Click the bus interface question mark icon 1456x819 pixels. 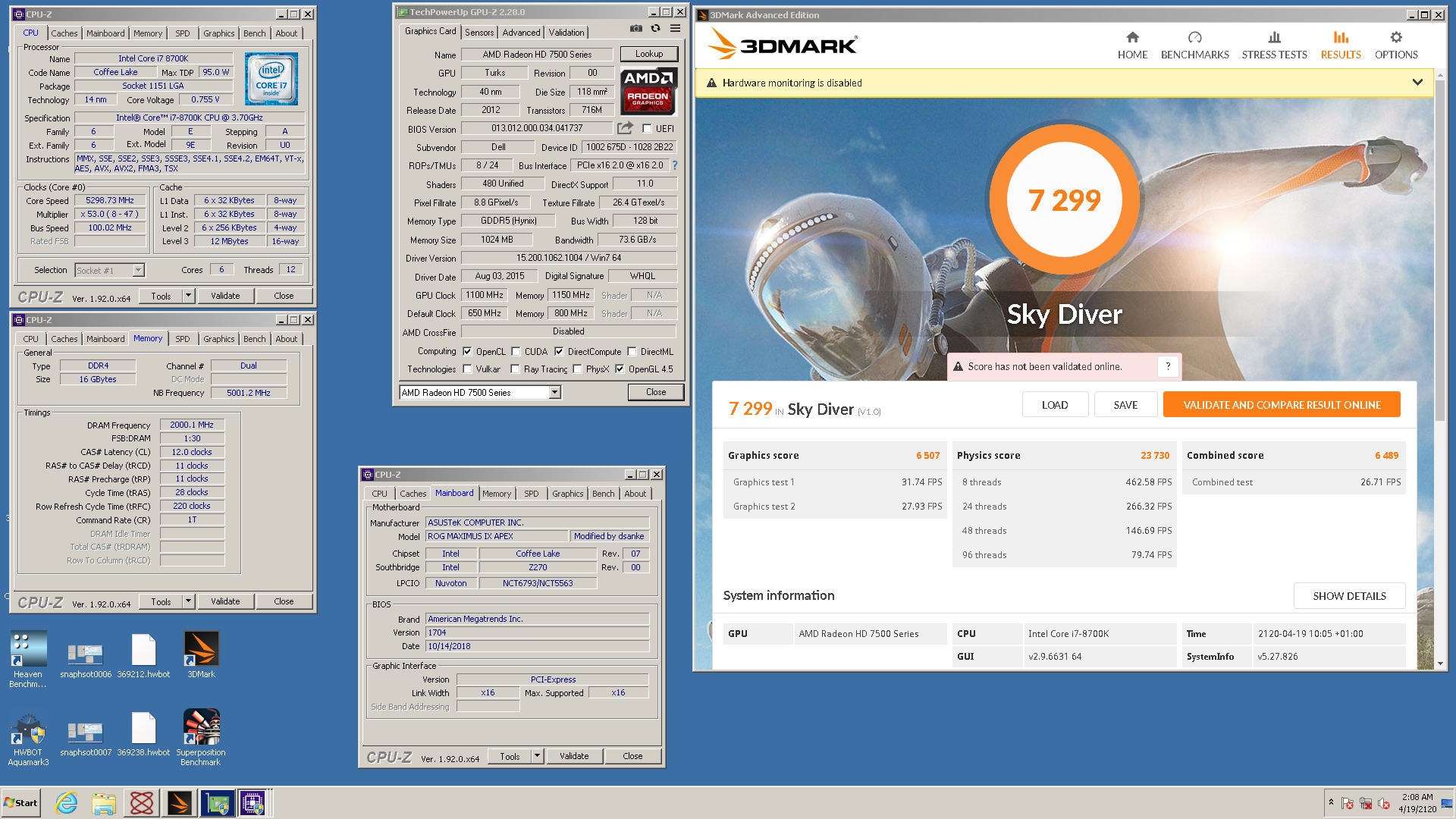[674, 165]
